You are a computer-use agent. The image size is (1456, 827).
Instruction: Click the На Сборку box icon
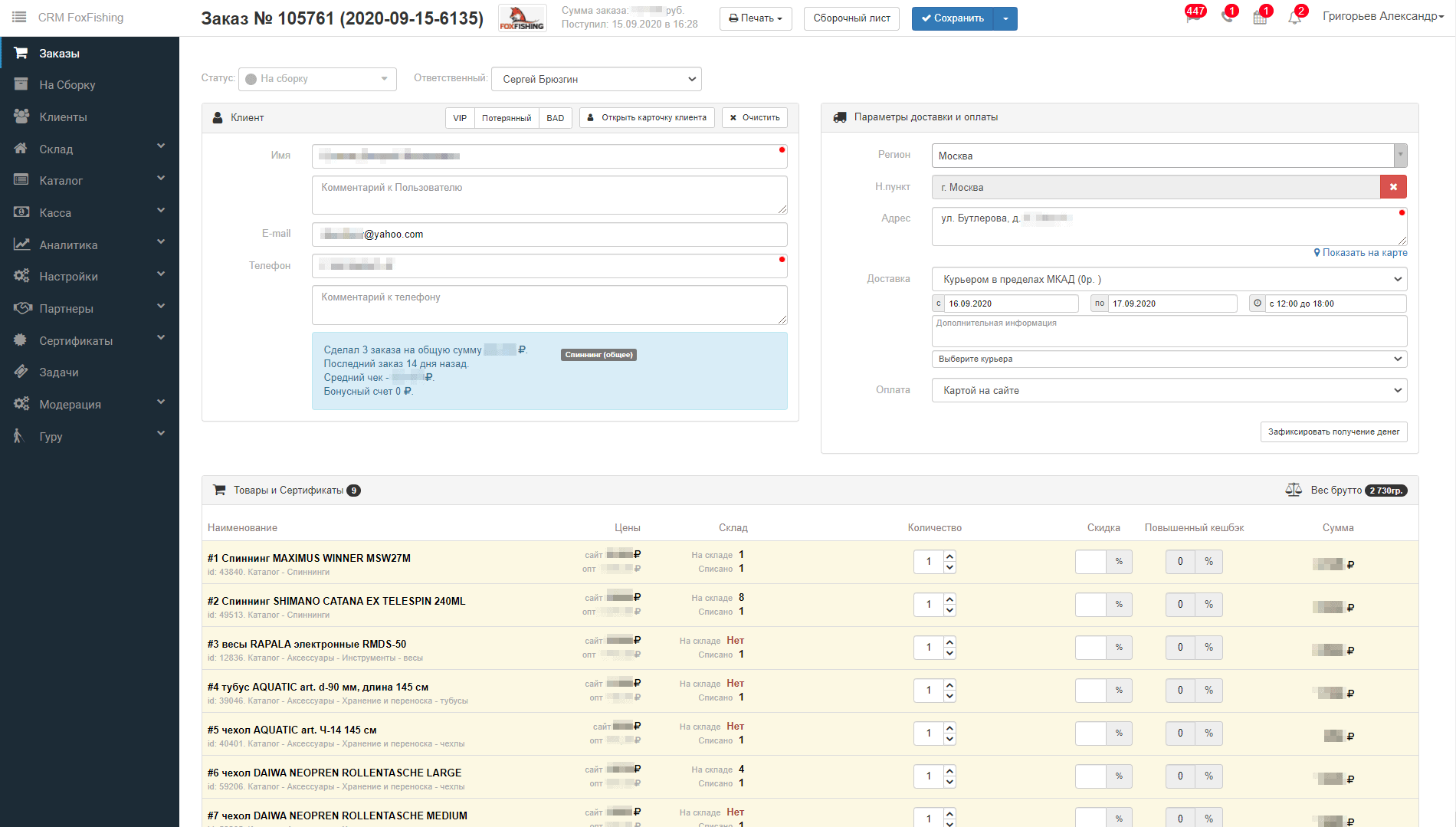click(x=21, y=84)
